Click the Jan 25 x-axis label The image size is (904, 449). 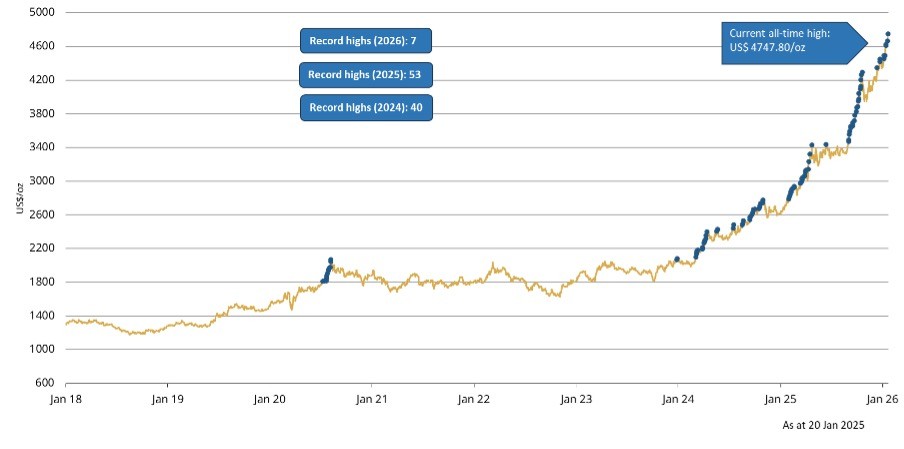coord(780,399)
